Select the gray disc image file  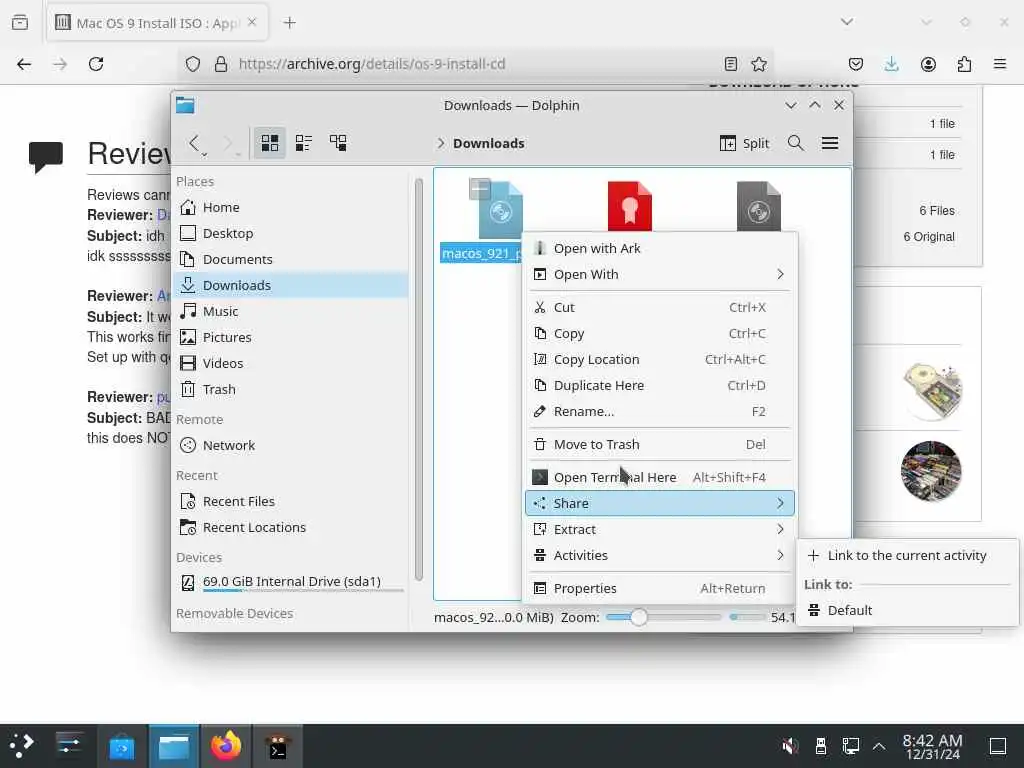(x=759, y=206)
